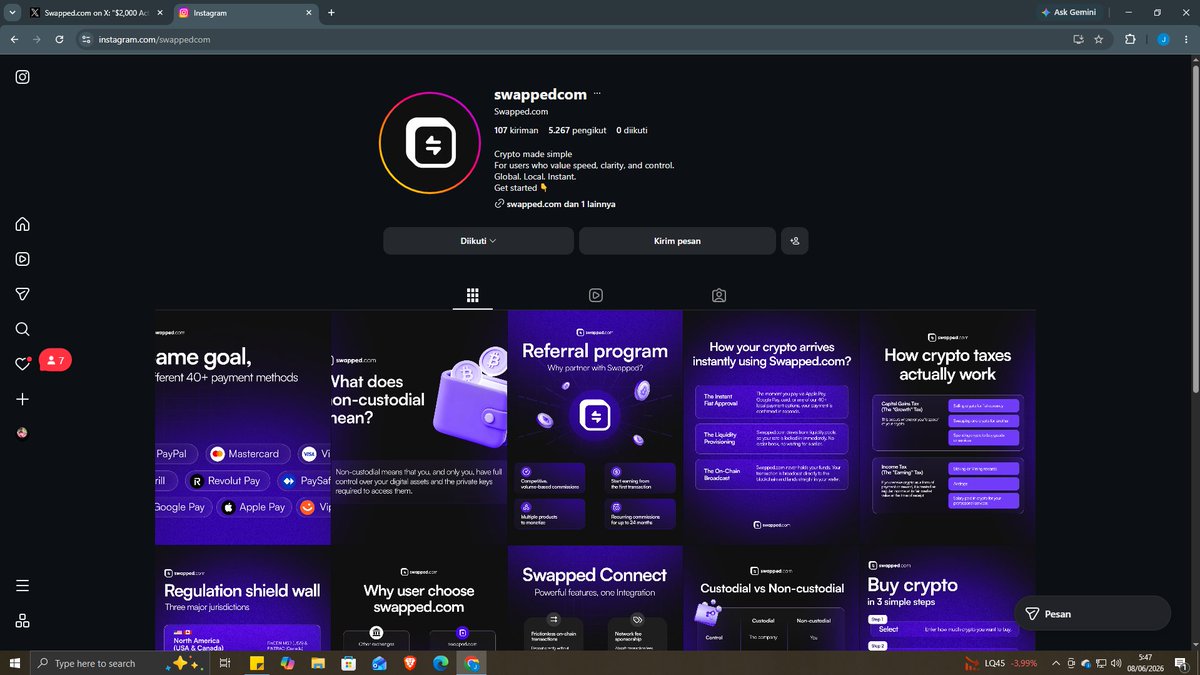Open Why user choose swapped.com post
Image resolution: width=1200 pixels, height=675 pixels.
(x=419, y=598)
